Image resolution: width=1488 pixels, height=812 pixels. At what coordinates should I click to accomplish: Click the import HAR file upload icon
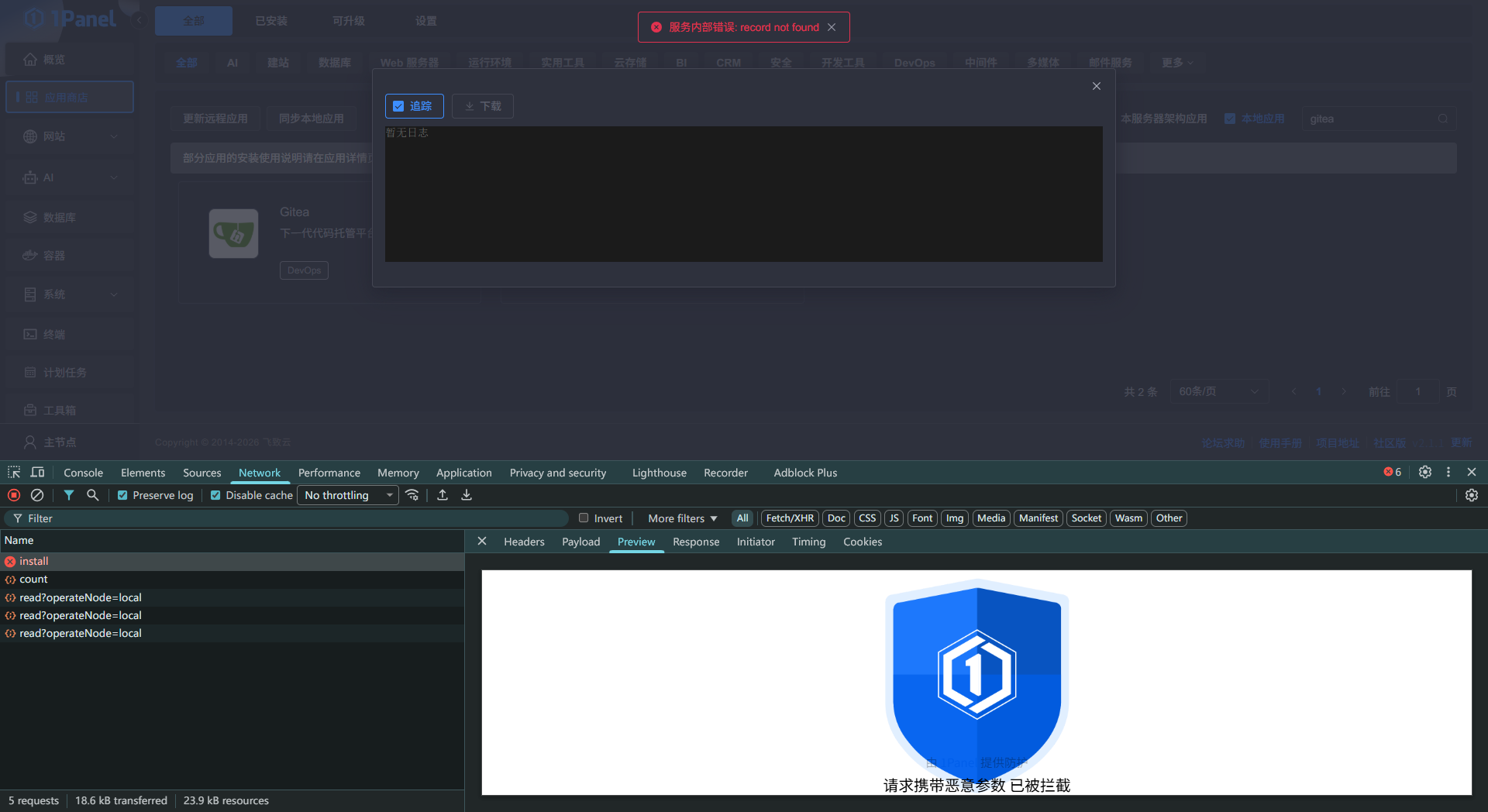point(443,495)
